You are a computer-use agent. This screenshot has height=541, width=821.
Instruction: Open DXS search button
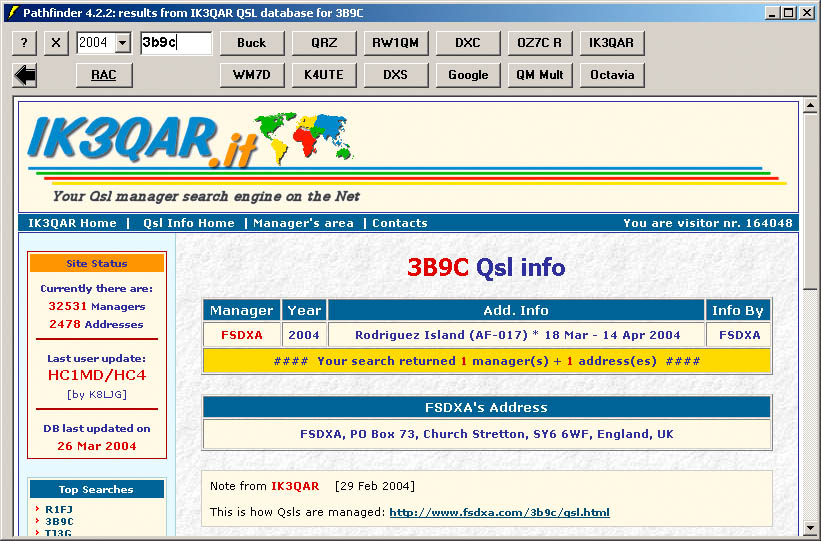pos(396,75)
